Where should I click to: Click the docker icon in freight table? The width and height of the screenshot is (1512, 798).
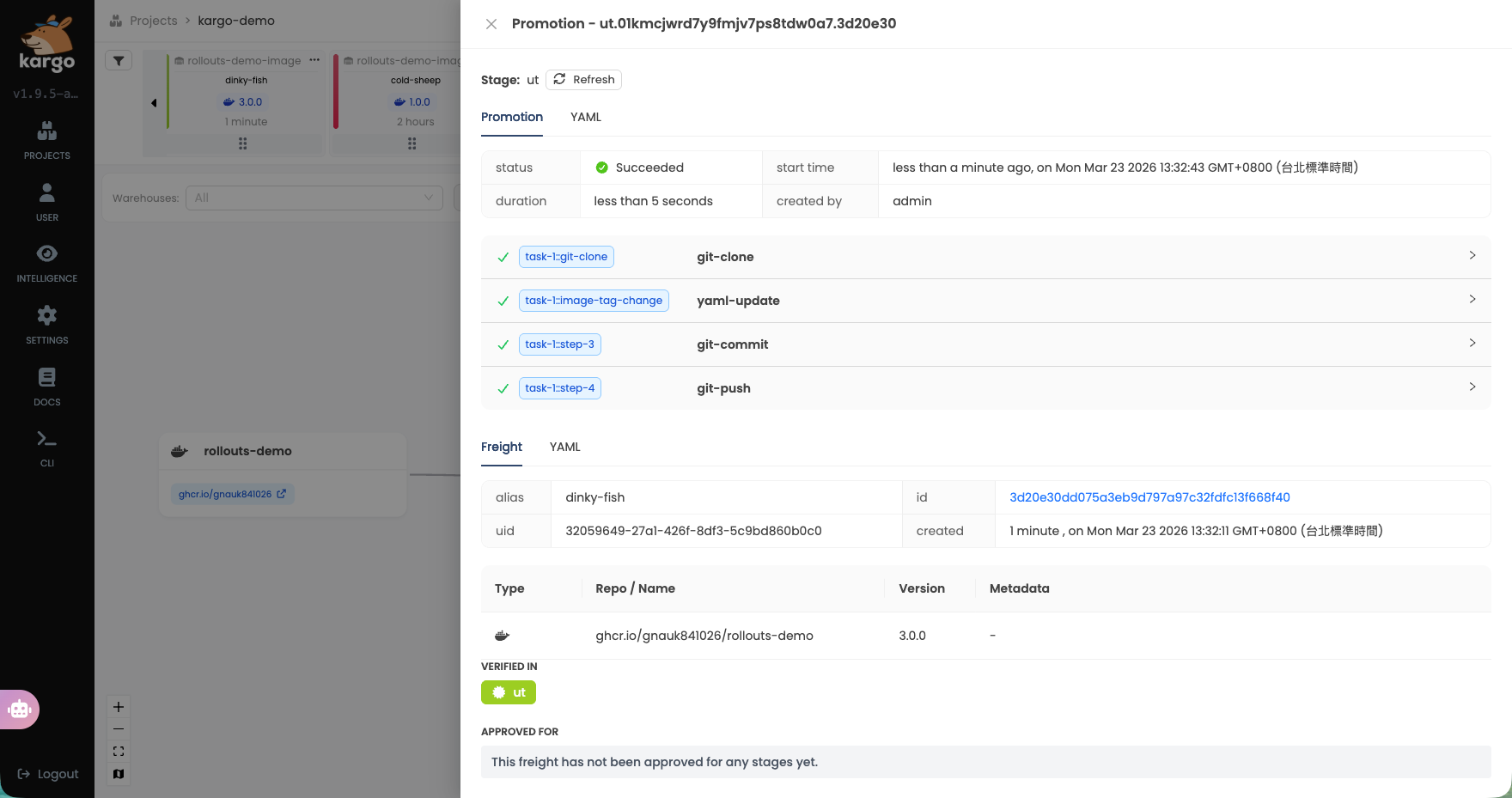tap(503, 636)
